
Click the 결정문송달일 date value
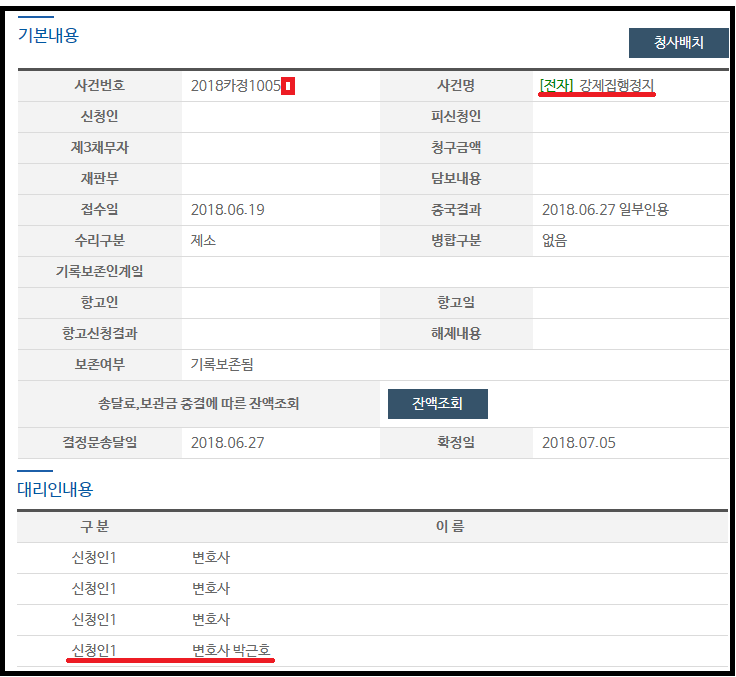[227, 442]
